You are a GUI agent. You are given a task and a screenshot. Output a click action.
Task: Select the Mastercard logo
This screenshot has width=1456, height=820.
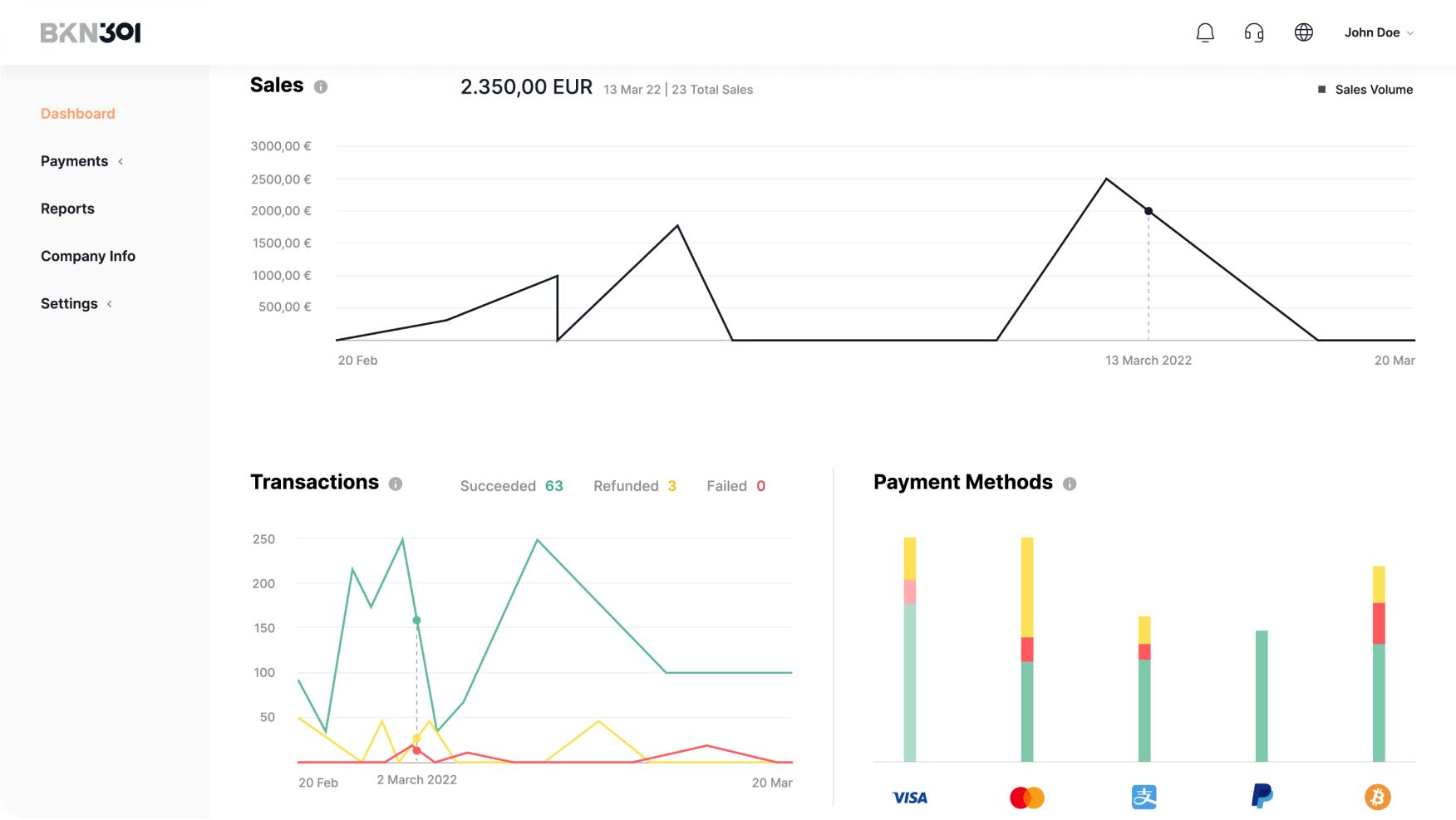click(1026, 798)
